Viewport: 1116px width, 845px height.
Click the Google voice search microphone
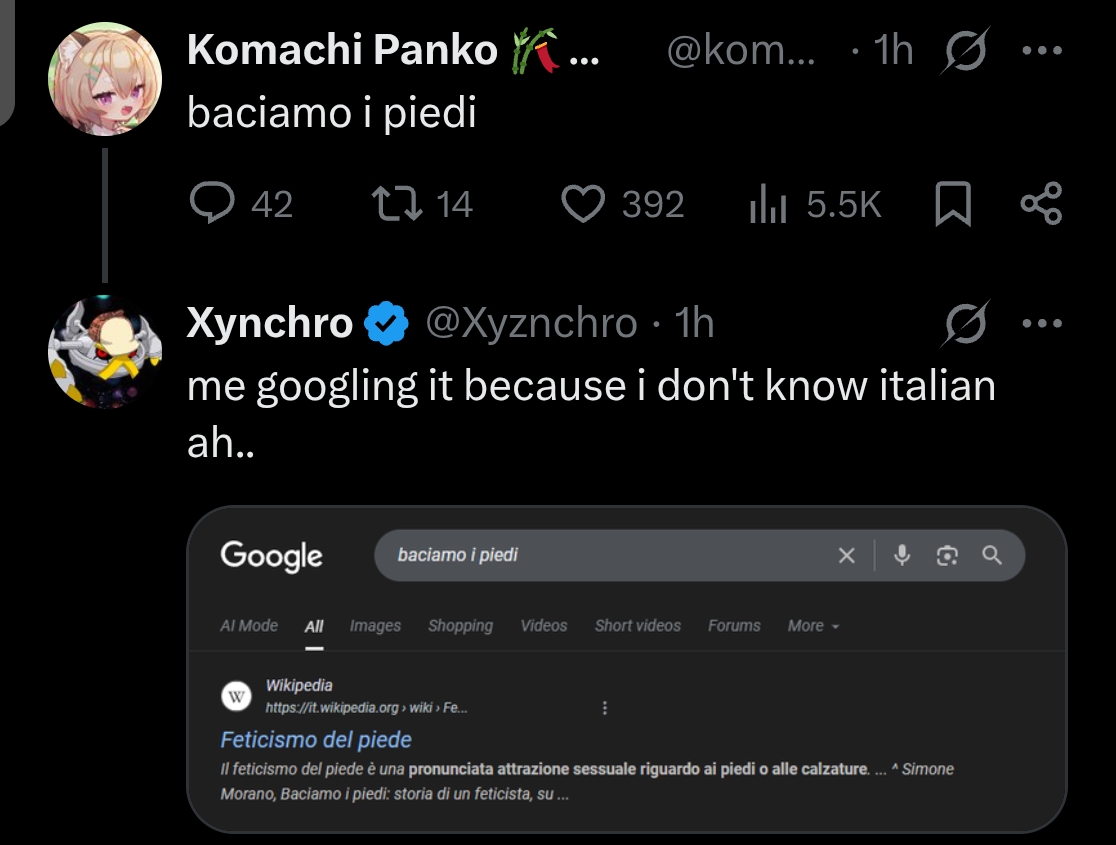(902, 555)
